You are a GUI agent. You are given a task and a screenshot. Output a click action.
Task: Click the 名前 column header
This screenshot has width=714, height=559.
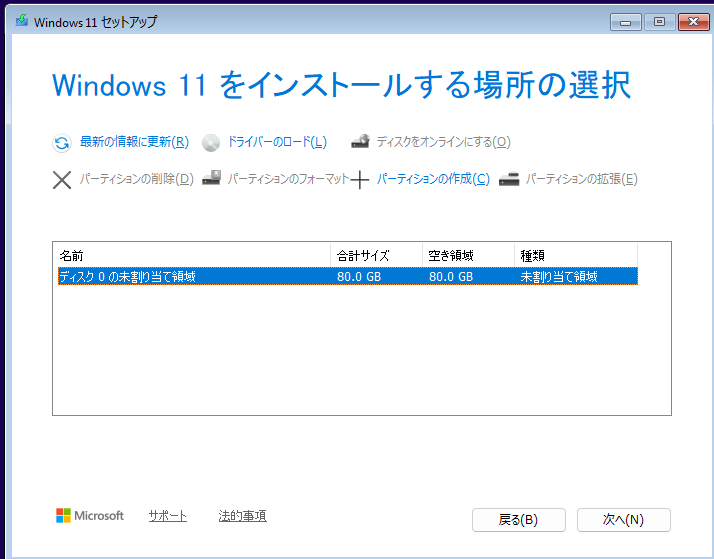pos(194,255)
